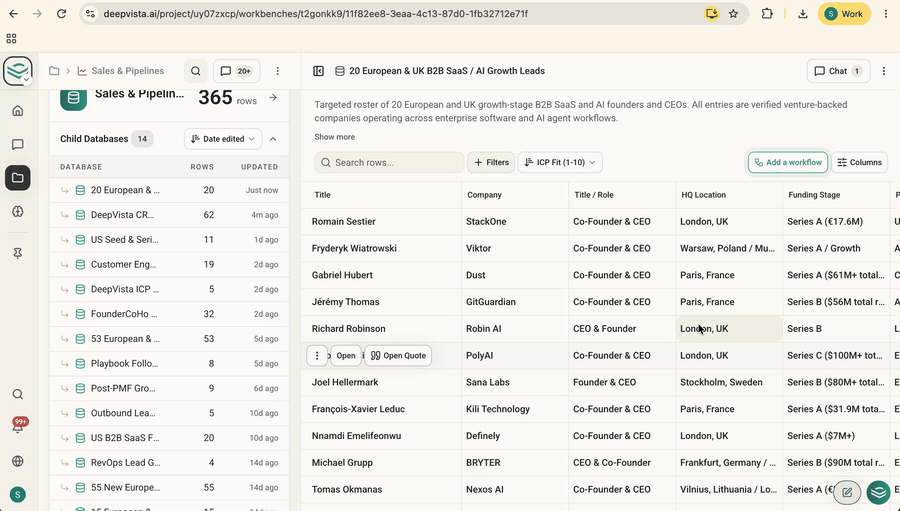
Task: Open DeepVista CR... child database
Action: coord(169,215)
